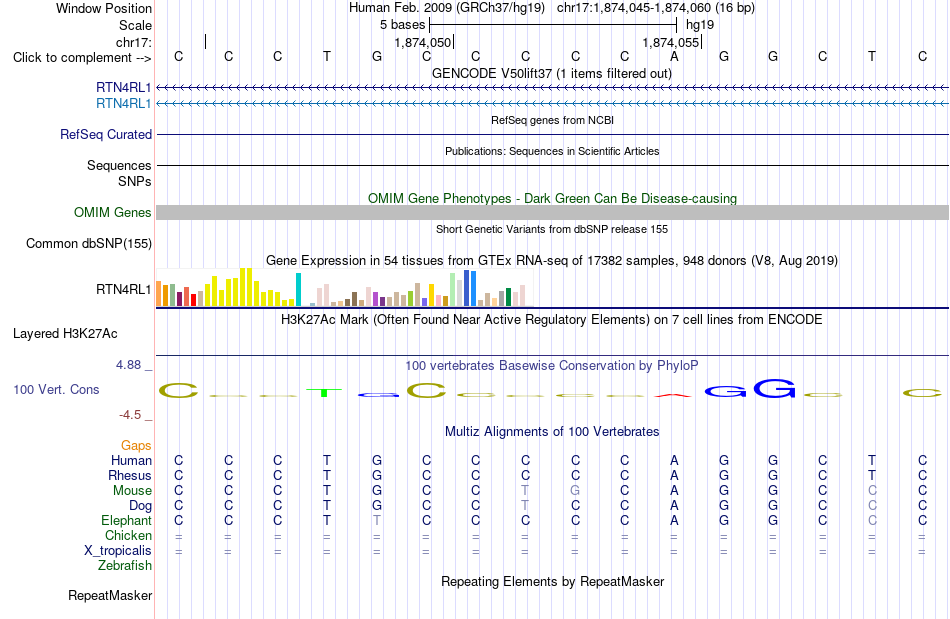Click the 'Dog' alignment row label
Viewport: 950px width, 619px height.
tap(140, 506)
